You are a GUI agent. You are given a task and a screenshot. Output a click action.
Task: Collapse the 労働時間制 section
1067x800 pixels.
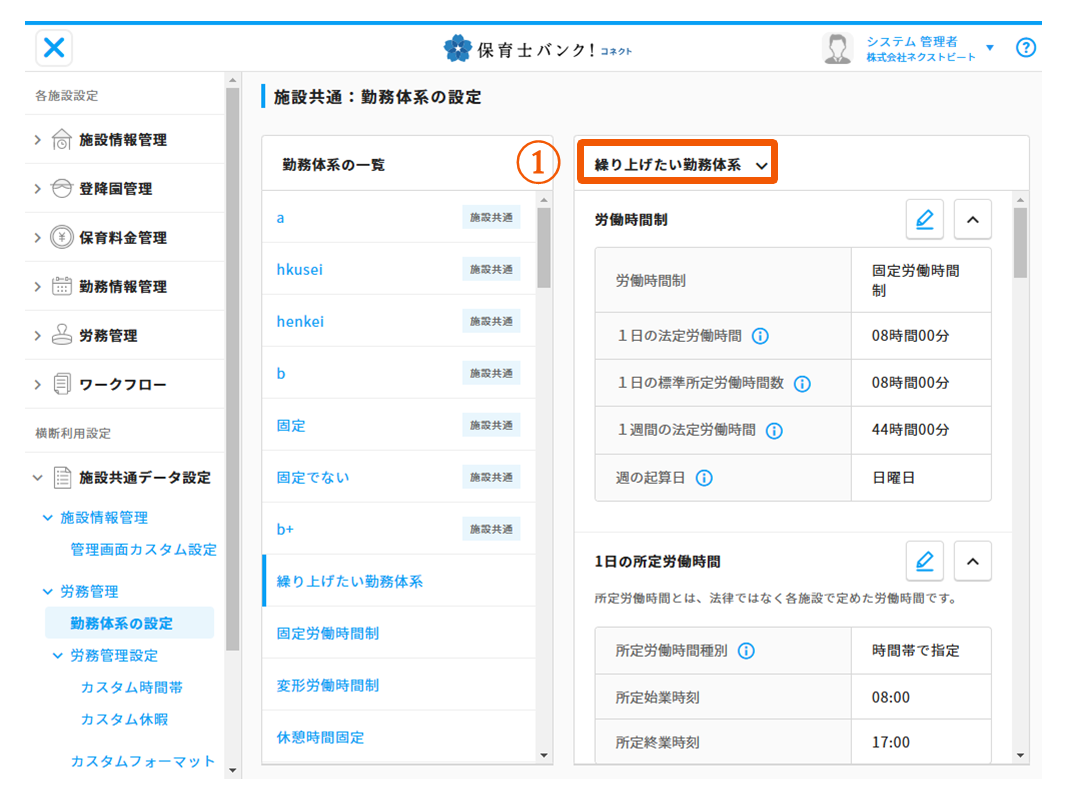pyautogui.click(x=972, y=219)
